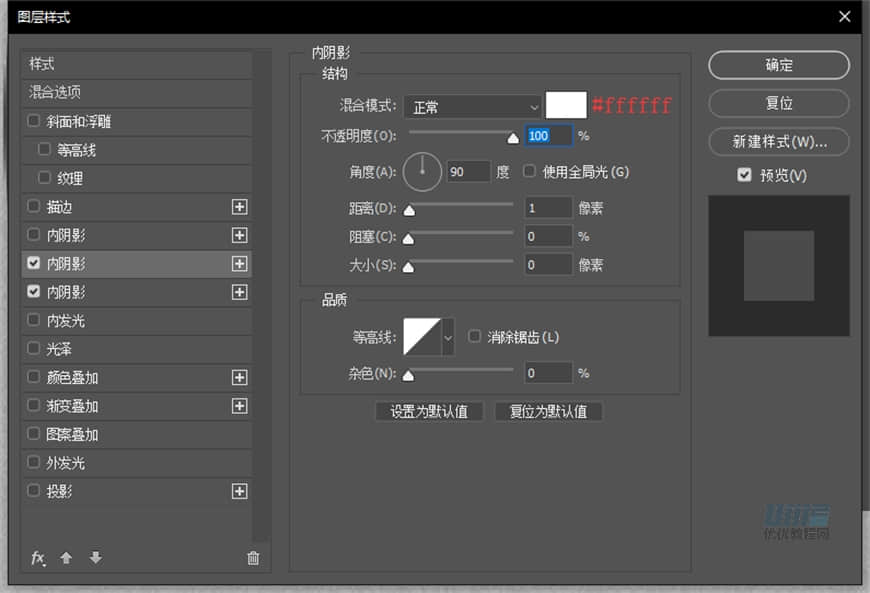Add another 描边 effect with its plus icon
This screenshot has width=870, height=593.
point(240,207)
